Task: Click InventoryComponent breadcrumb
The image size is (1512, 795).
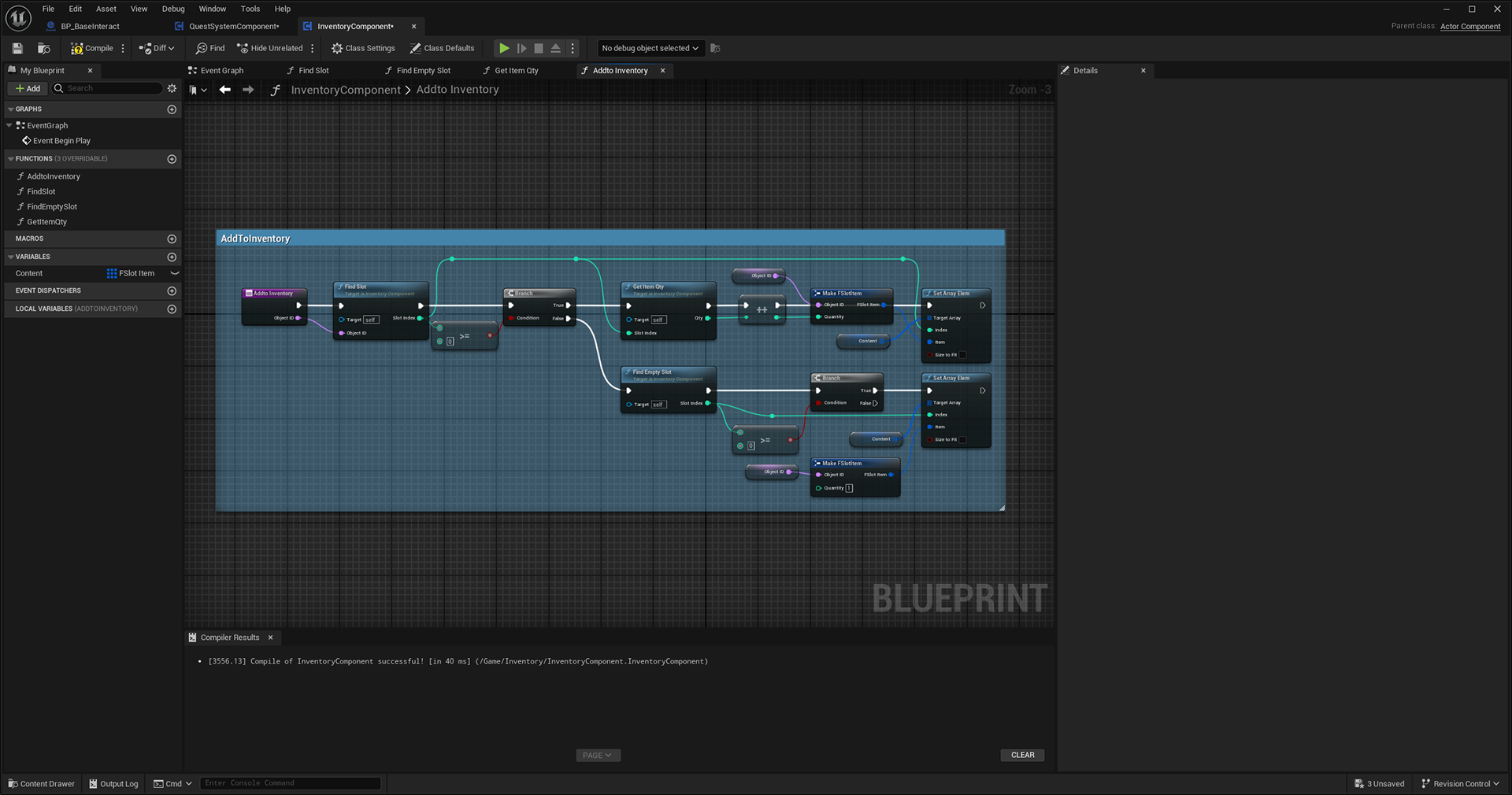Action: (x=346, y=90)
